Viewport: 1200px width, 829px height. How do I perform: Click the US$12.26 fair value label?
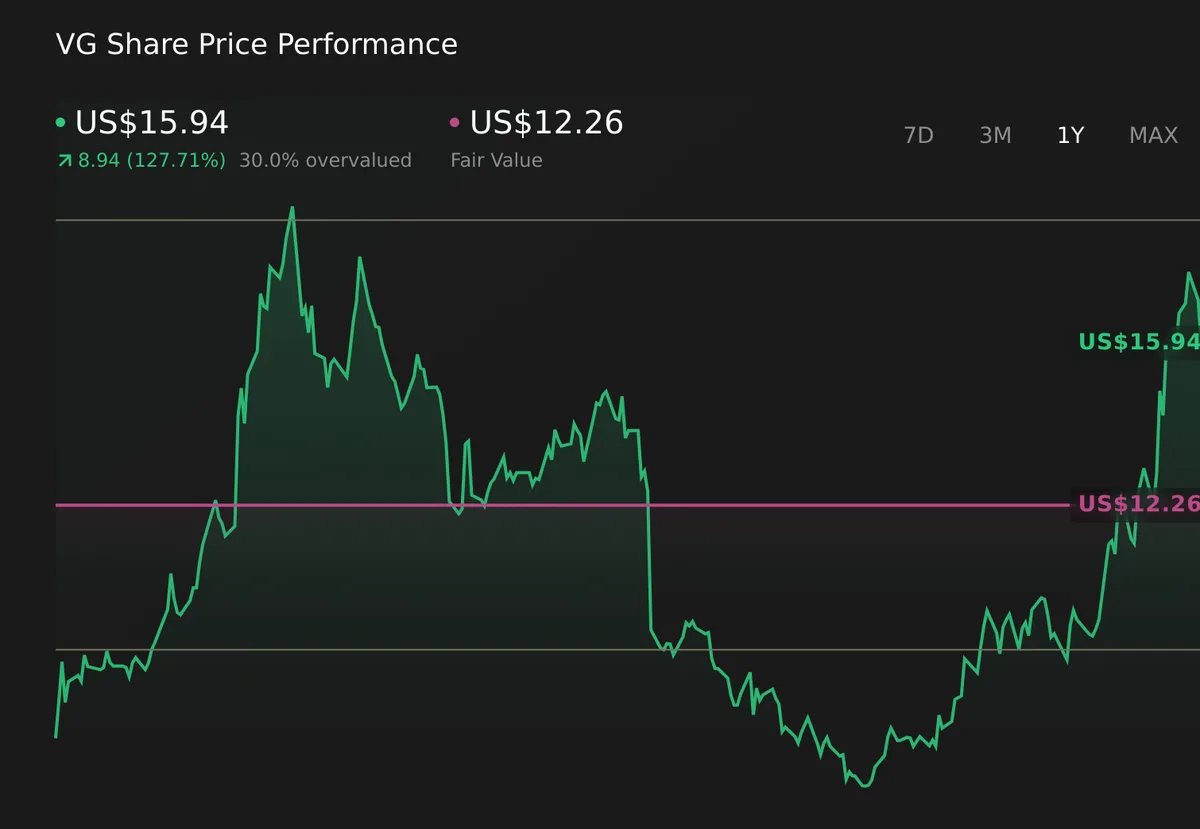coord(545,122)
